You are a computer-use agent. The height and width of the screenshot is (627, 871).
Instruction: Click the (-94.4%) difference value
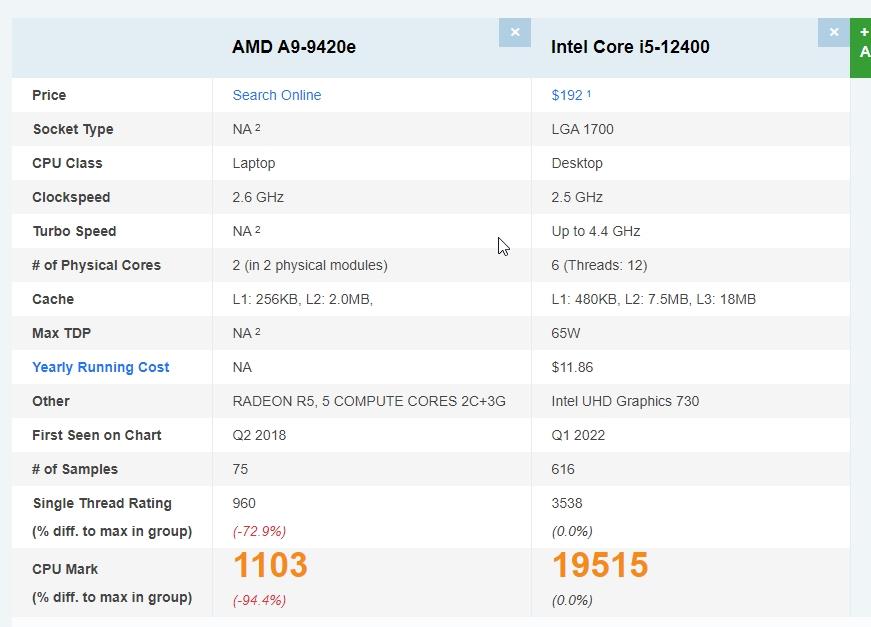(x=259, y=600)
